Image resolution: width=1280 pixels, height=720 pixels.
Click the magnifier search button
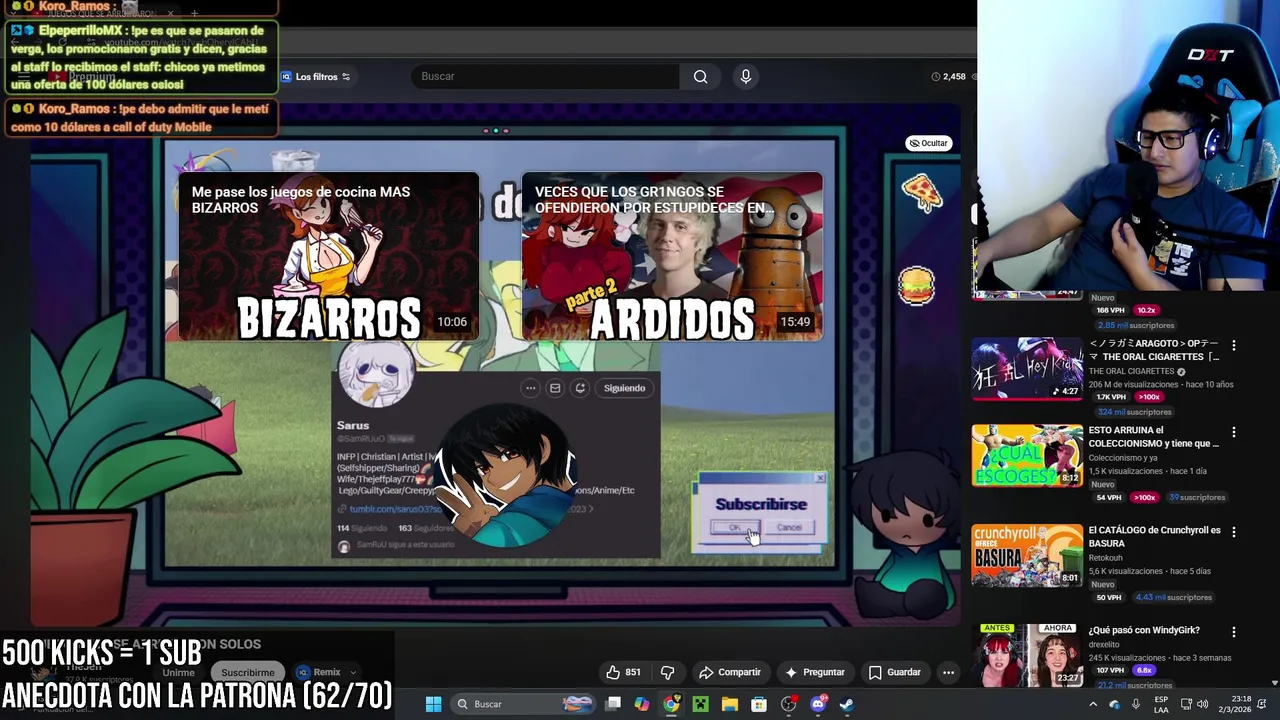coord(700,76)
